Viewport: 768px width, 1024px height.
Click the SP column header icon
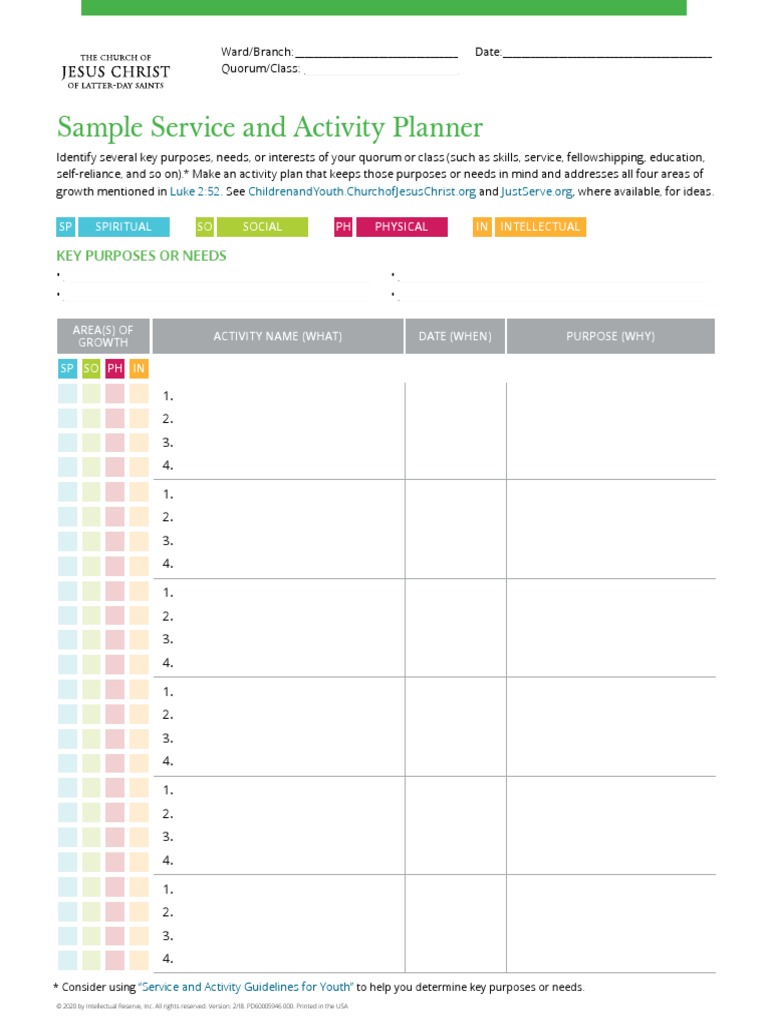click(x=67, y=369)
